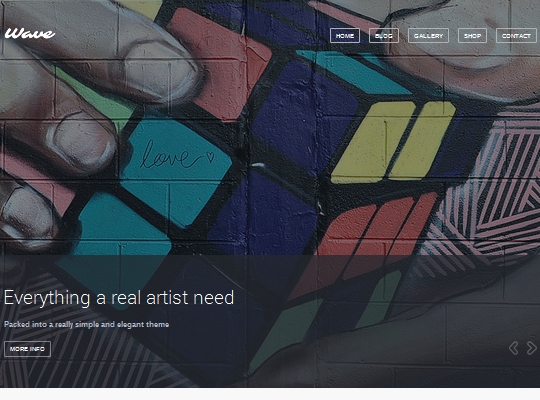This screenshot has height=400, width=540.
Task: Click the dark caption overlay band
Action: (270, 321)
